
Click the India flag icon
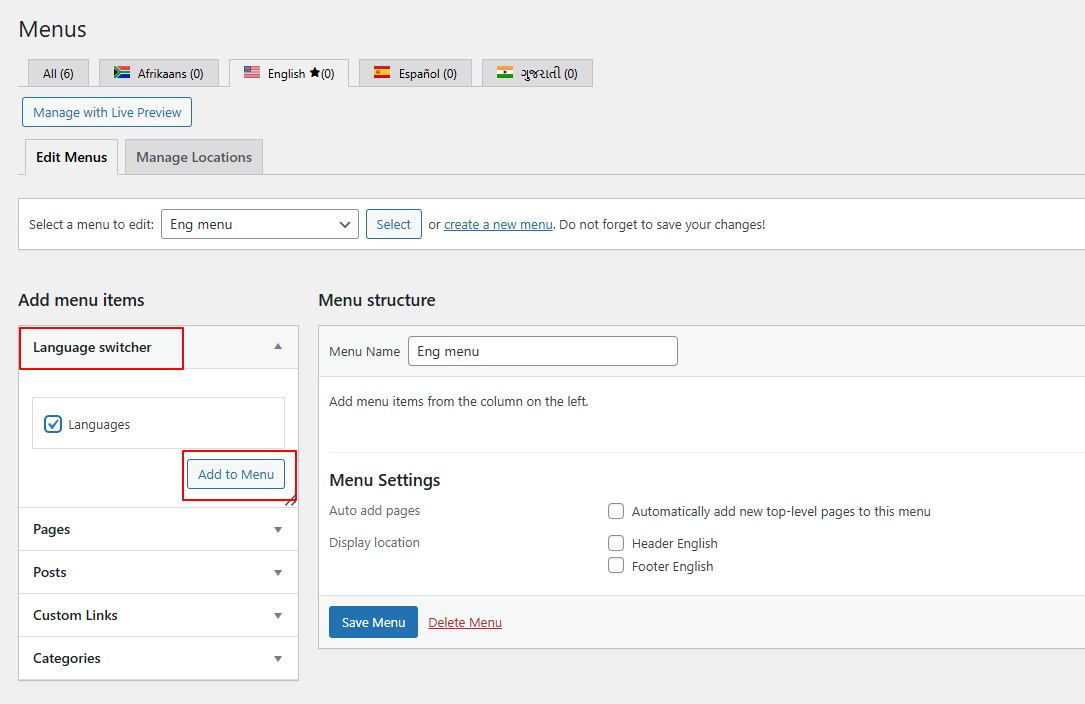pyautogui.click(x=505, y=73)
